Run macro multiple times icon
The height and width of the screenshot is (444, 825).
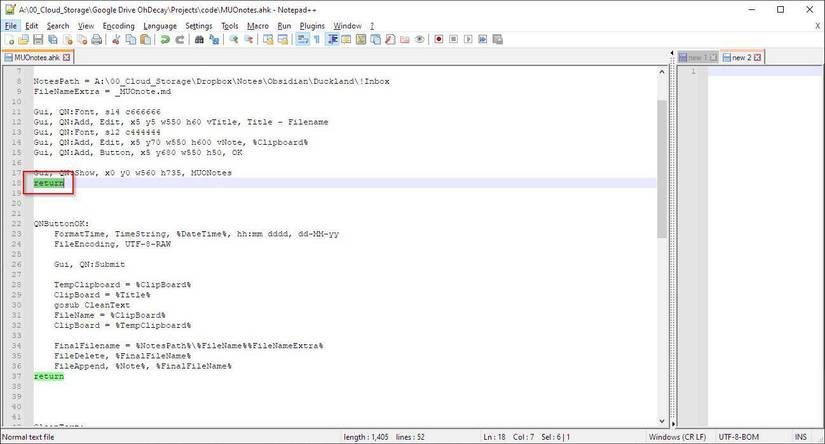[x=483, y=39]
